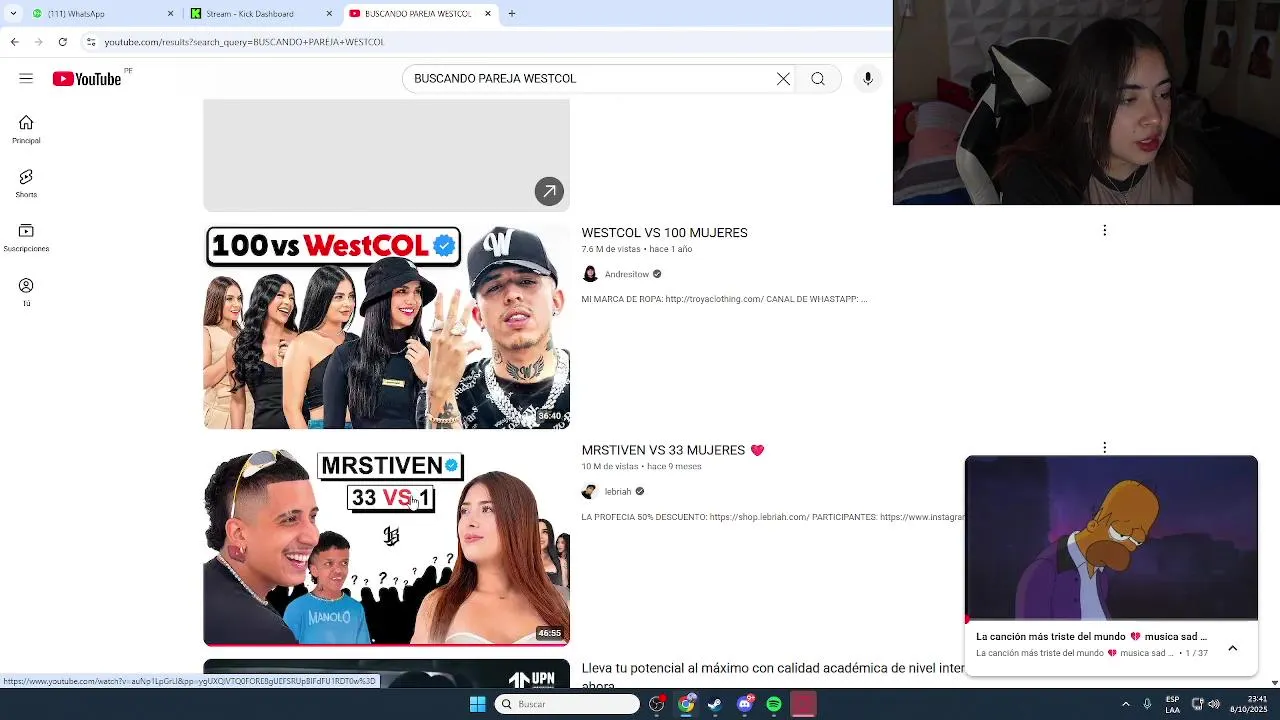
Task: Go to the YouTube logo home page
Action: point(87,79)
